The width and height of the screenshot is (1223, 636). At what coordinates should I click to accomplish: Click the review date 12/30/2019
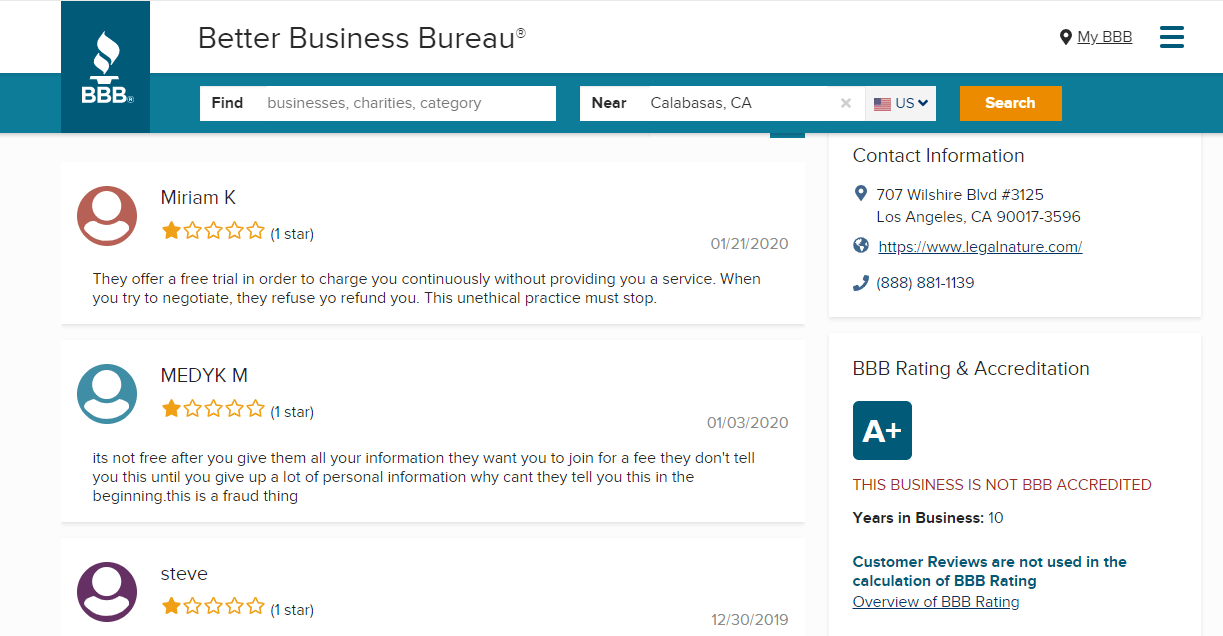(x=750, y=620)
